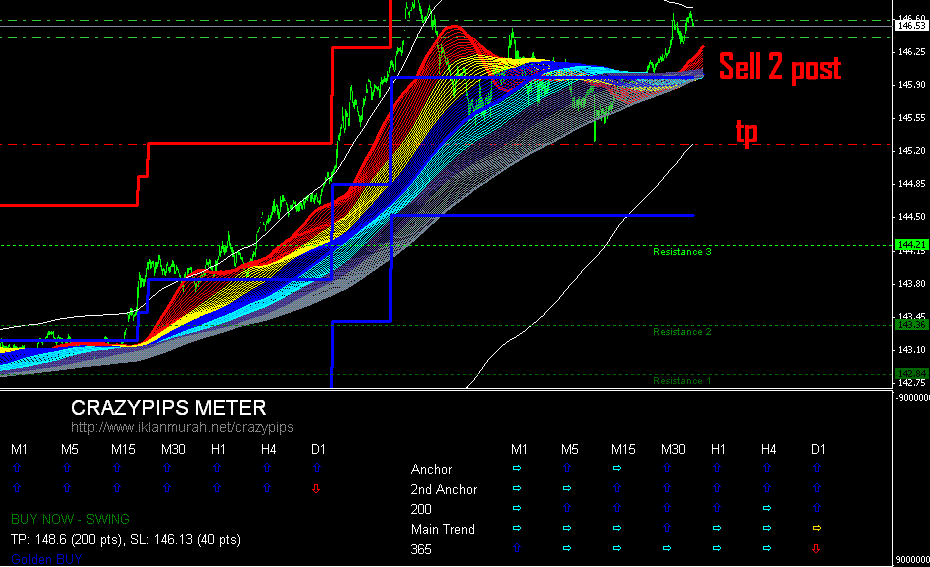The height and width of the screenshot is (567, 930).
Task: Click the 145.20 price axis label
Action: pyautogui.click(x=912, y=151)
